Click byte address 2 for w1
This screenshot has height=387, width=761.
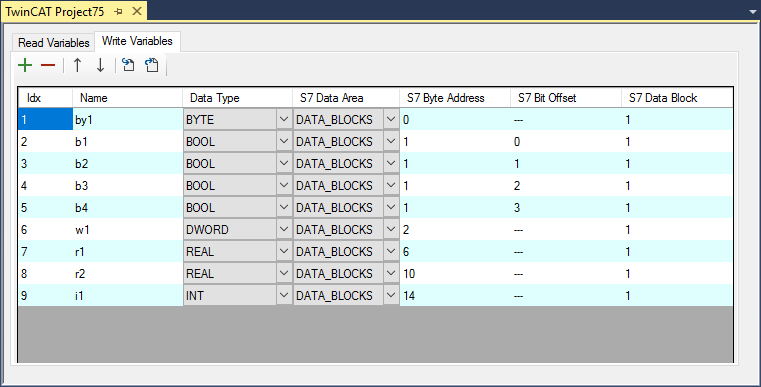coord(455,230)
